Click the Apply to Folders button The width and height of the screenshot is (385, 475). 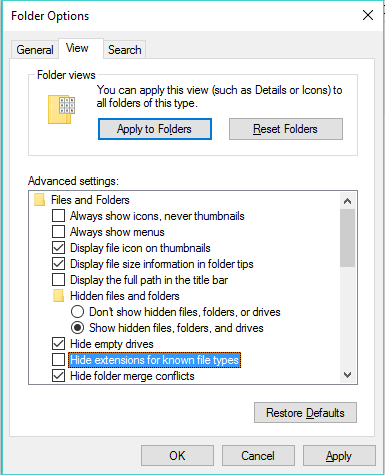(x=155, y=129)
